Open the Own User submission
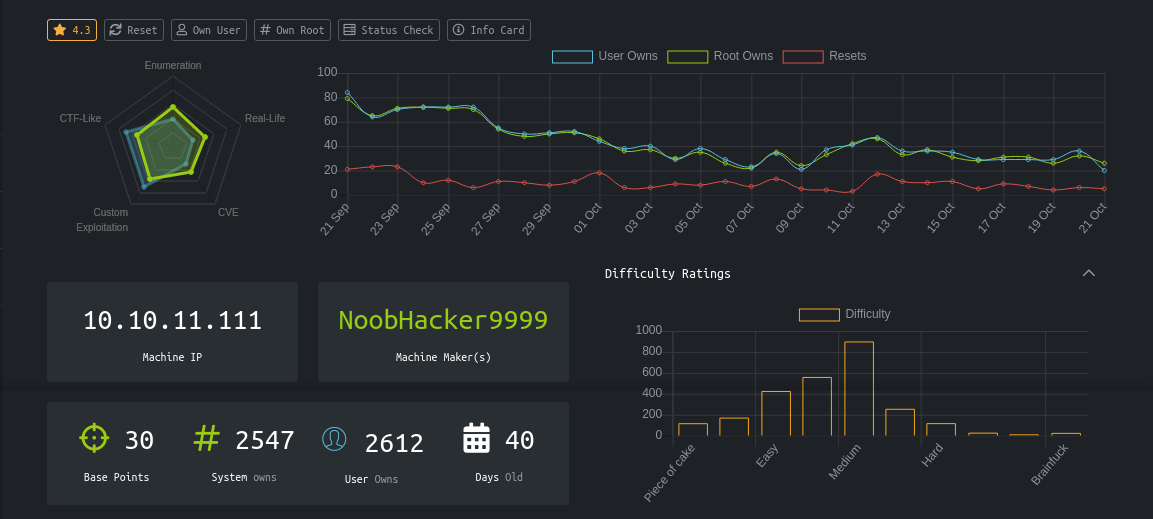 208,30
